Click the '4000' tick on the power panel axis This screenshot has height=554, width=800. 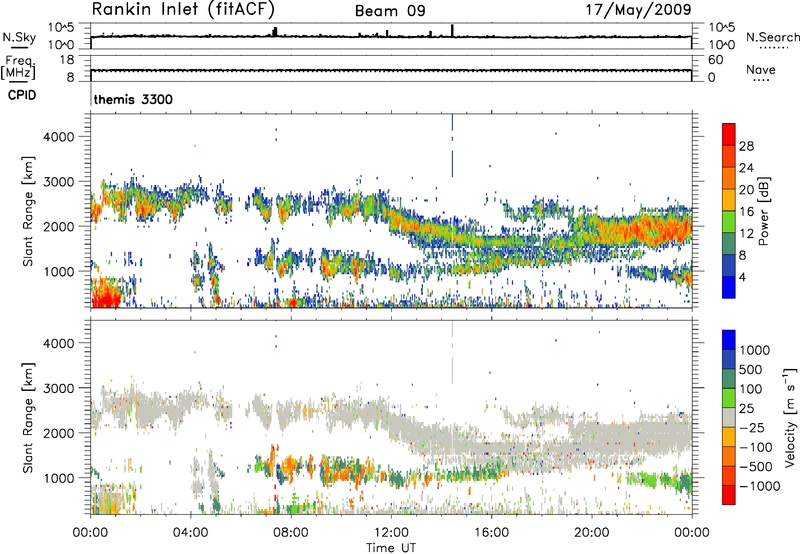point(59,137)
